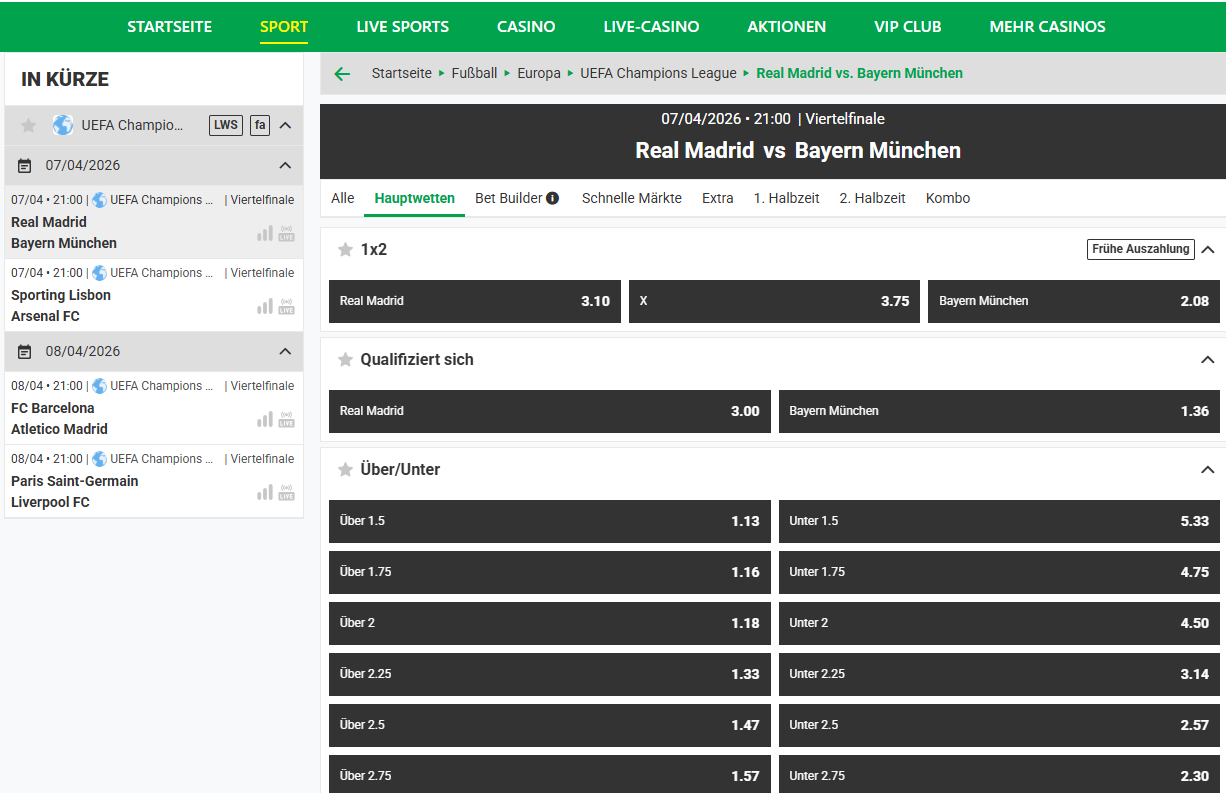The height and width of the screenshot is (793, 1226).
Task: Open the 2. Halbzeit tab
Action: [873, 198]
